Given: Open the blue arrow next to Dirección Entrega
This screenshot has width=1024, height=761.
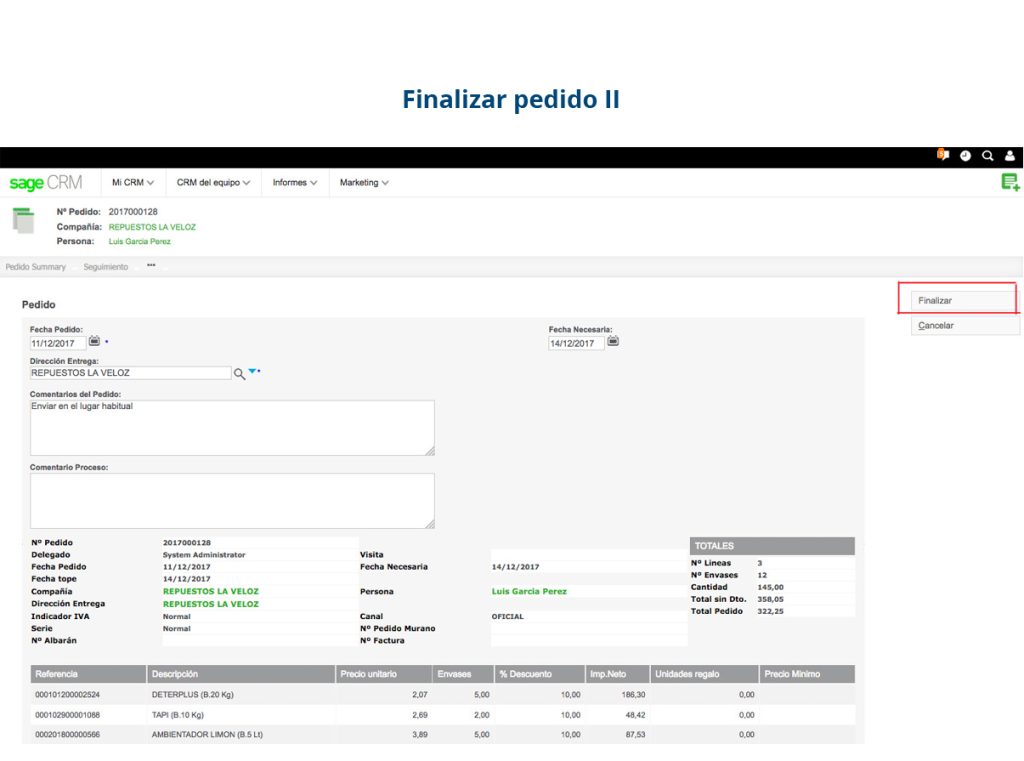Looking at the screenshot, I should click(x=252, y=370).
